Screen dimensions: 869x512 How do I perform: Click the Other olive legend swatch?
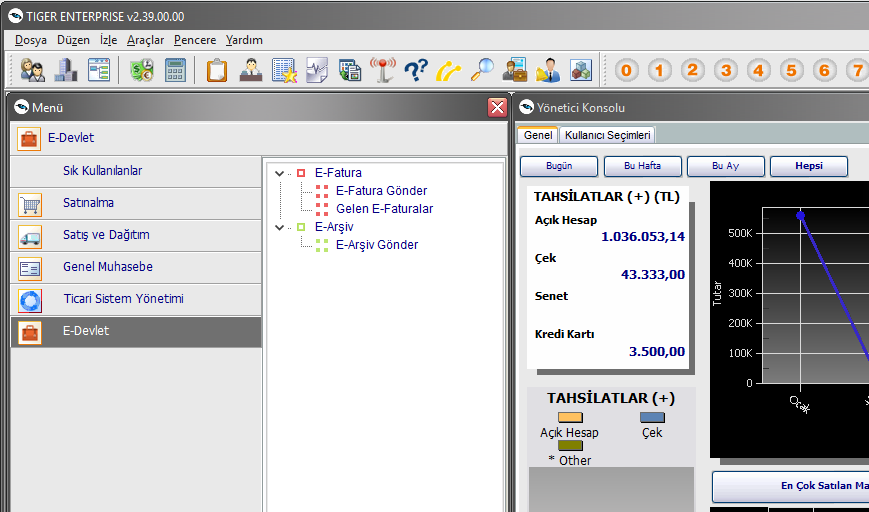570,446
